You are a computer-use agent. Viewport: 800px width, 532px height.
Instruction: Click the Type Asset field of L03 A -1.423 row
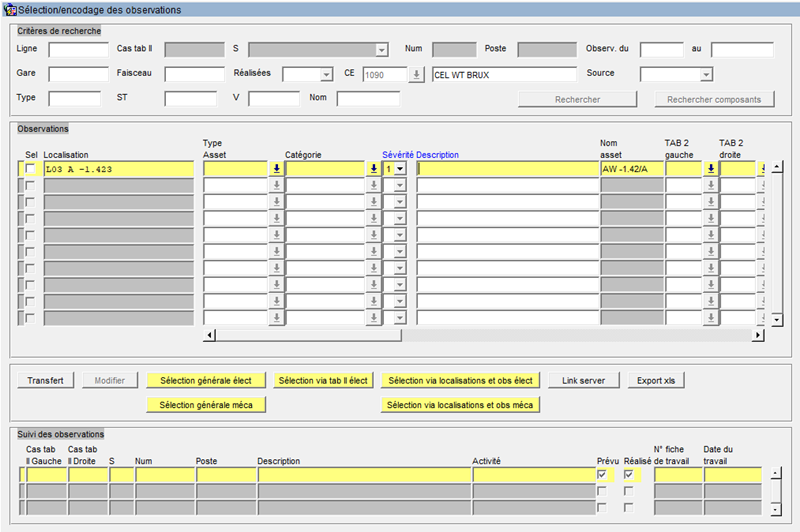click(236, 169)
